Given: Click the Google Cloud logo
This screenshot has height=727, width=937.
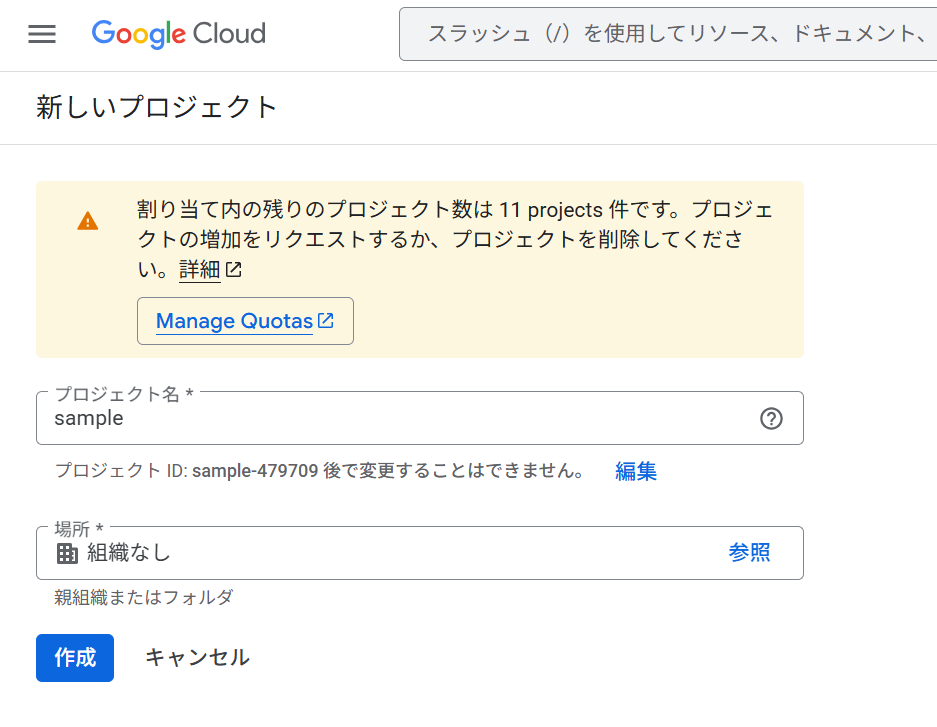Looking at the screenshot, I should click(x=178, y=34).
